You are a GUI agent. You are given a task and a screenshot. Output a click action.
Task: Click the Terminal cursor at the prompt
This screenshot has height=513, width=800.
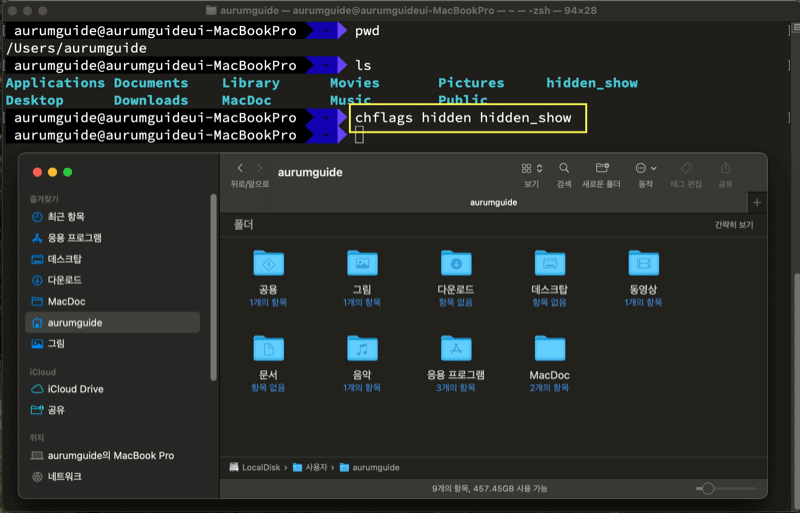(359, 135)
